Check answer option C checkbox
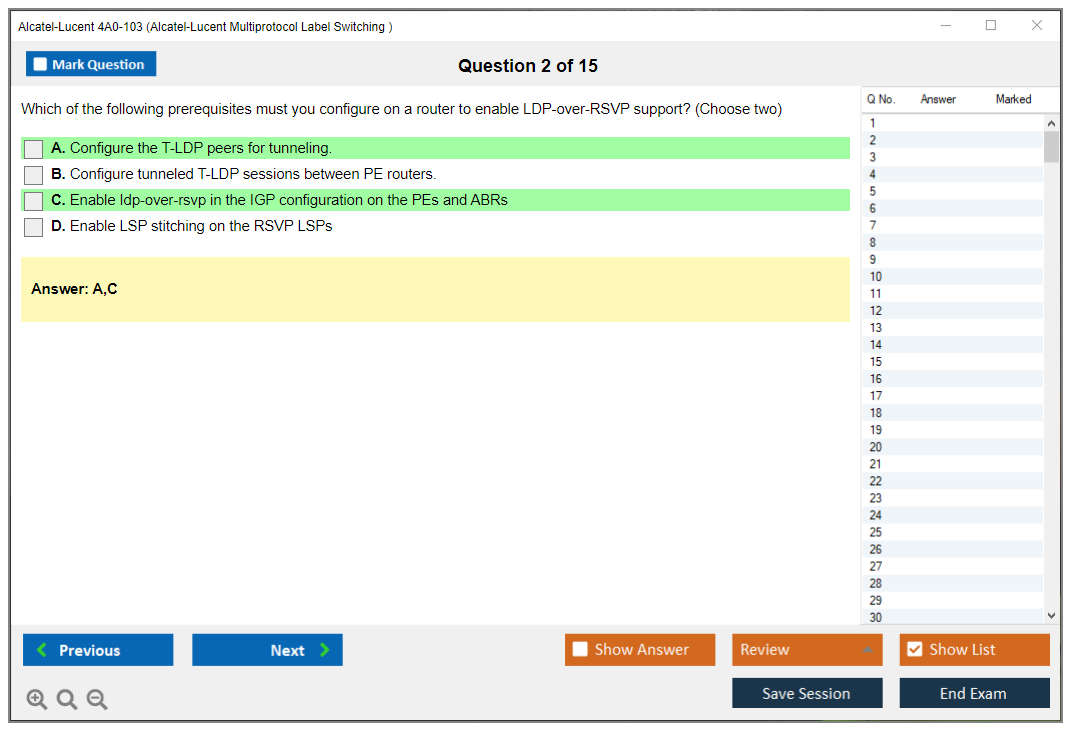This screenshot has height=735, width=1075. pos(34,201)
